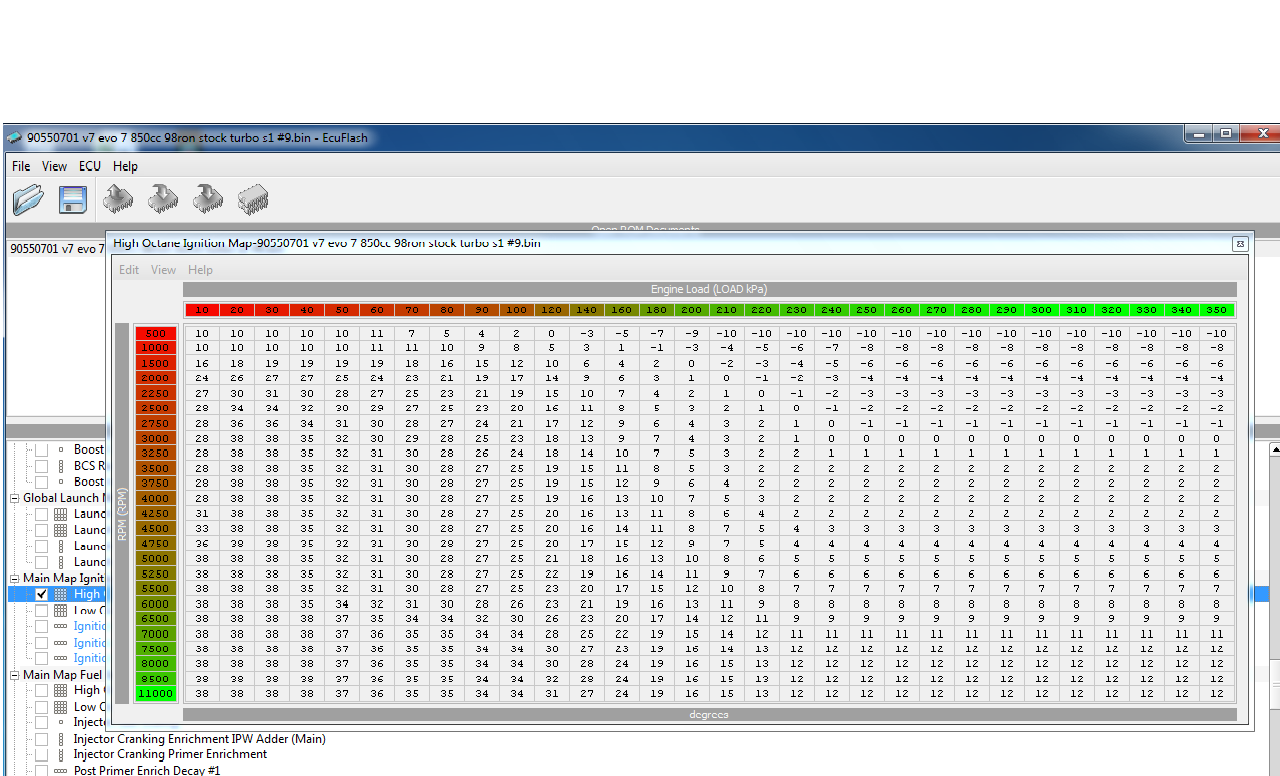
Task: Click the EcuFlash app icon in the title bar
Action: coord(15,137)
